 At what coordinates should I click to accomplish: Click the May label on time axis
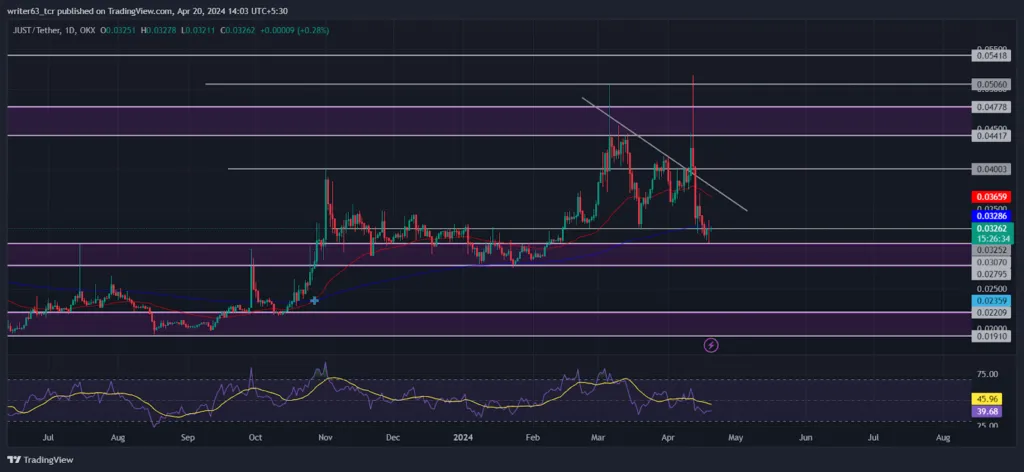pos(736,437)
